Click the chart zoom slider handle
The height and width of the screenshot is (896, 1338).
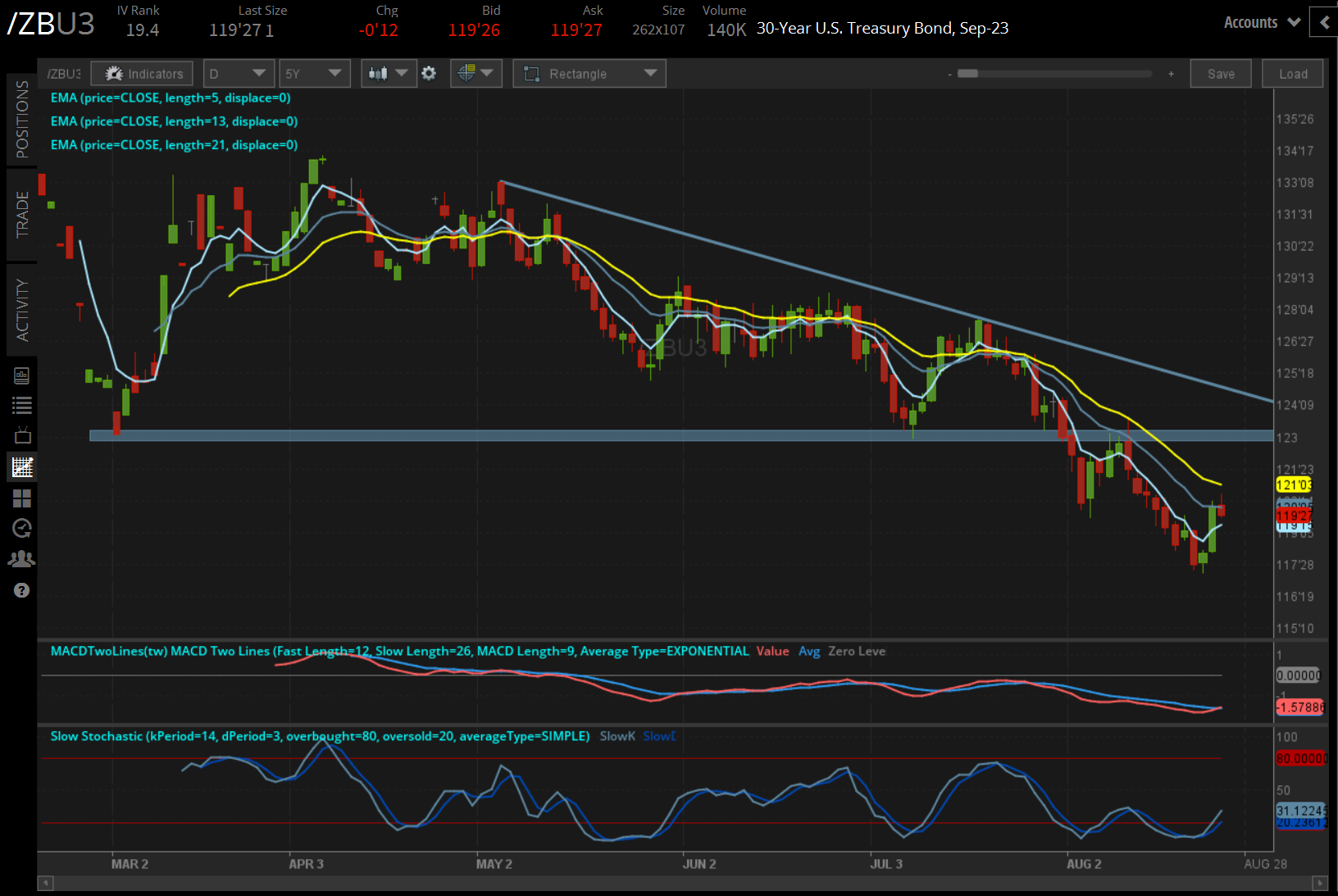pyautogui.click(x=968, y=74)
